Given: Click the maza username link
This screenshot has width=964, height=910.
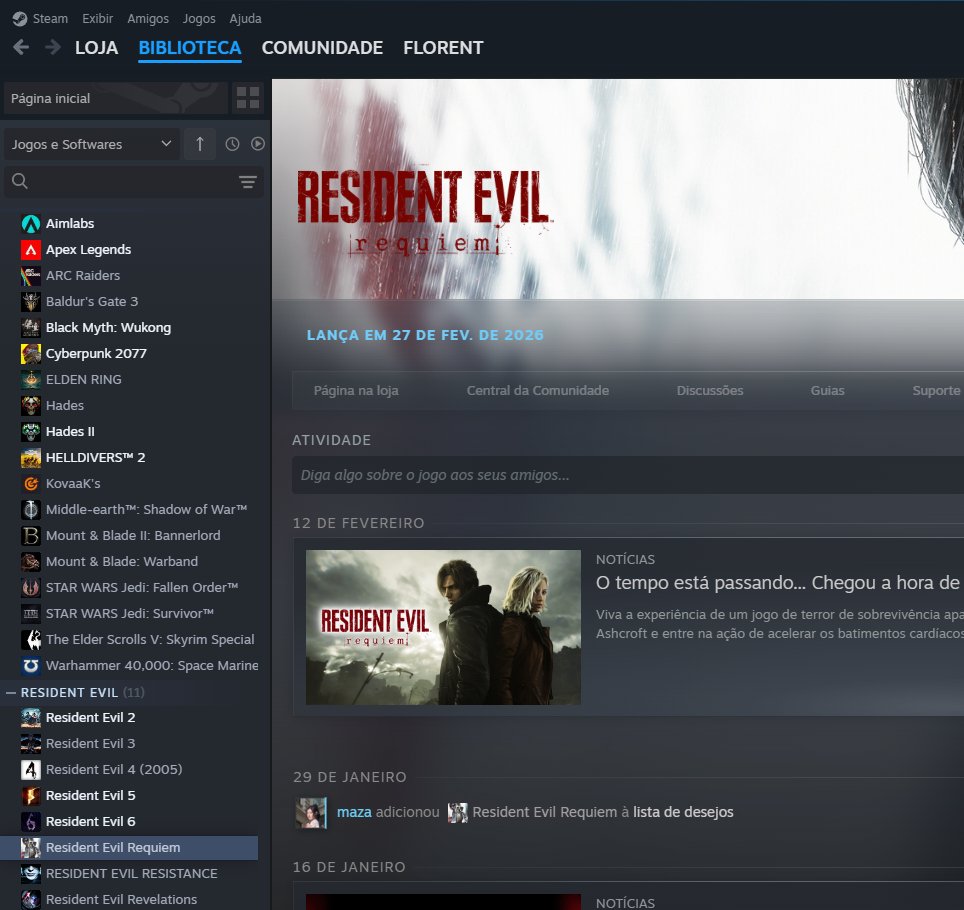Looking at the screenshot, I should 354,812.
